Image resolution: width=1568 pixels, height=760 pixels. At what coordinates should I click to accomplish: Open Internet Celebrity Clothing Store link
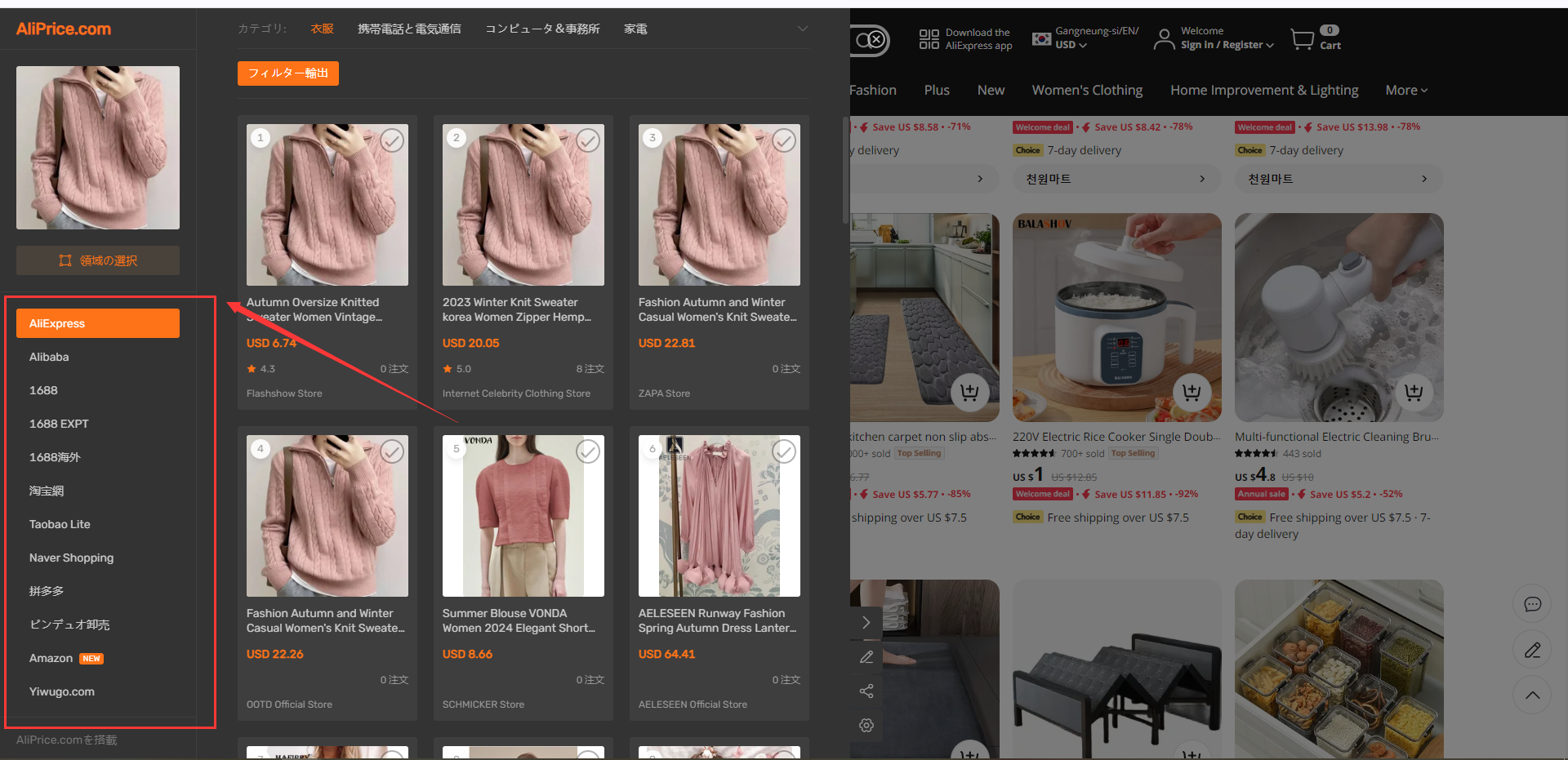pos(516,393)
